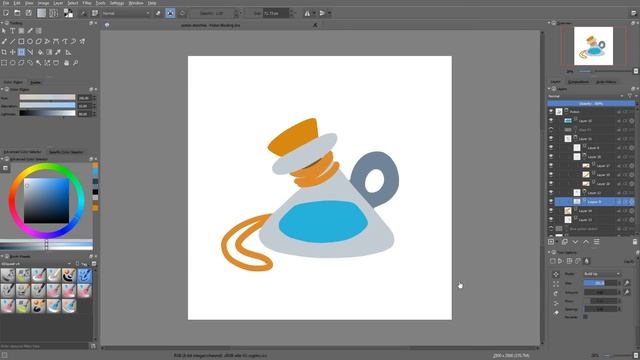Adjust the Saturation slider
Image resolution: width=640 pixels, height=360 pixels.
tap(47, 106)
